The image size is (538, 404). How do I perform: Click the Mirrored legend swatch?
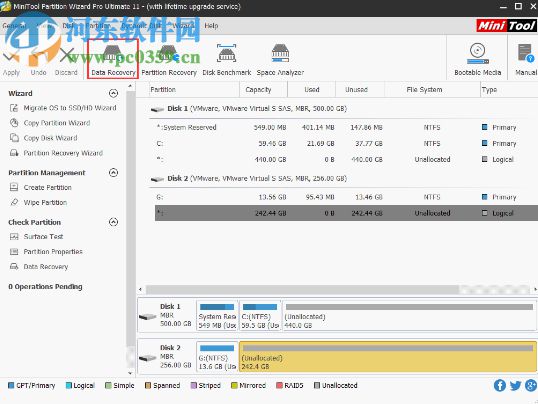[234, 385]
